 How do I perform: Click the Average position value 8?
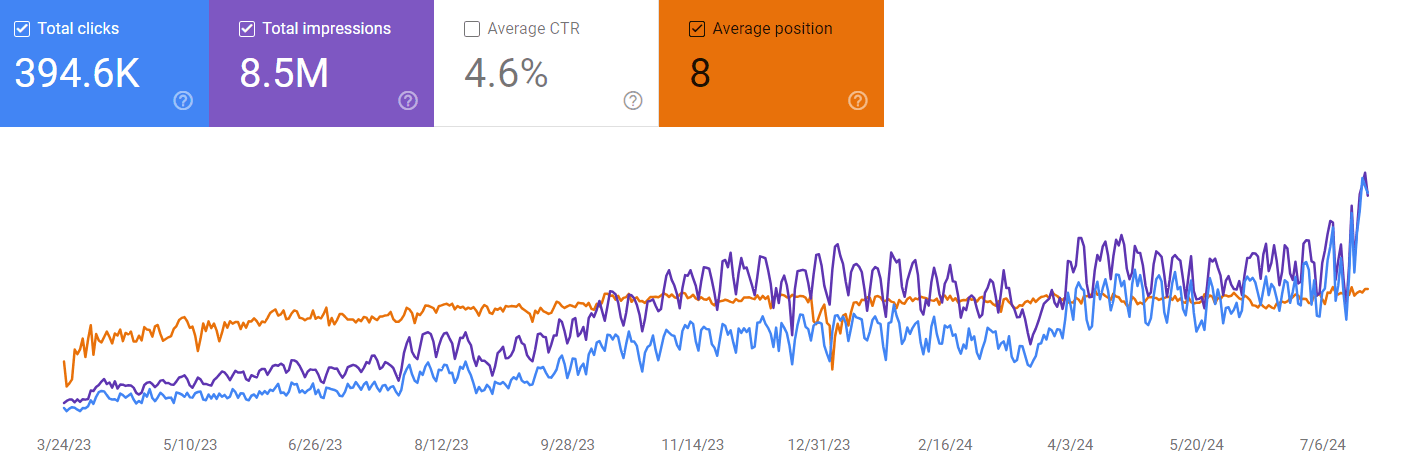click(x=700, y=73)
